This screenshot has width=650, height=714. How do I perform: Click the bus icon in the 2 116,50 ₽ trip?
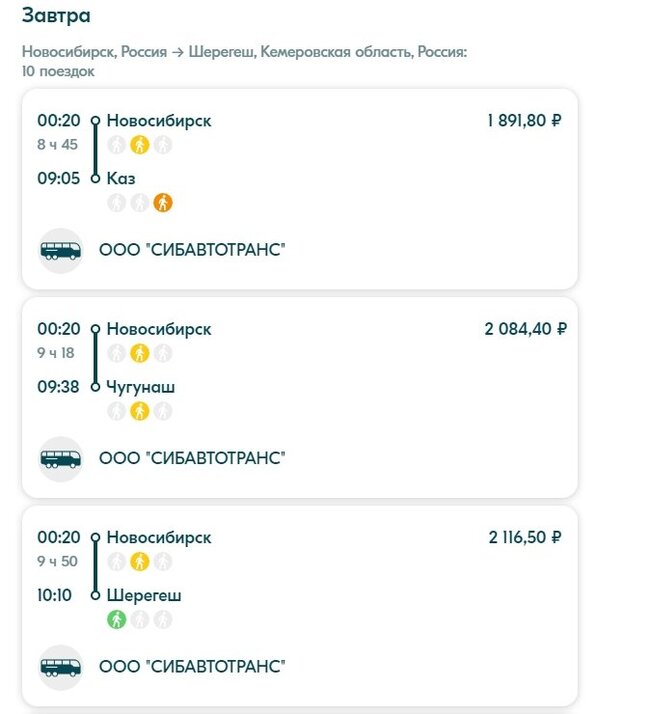(x=60, y=667)
